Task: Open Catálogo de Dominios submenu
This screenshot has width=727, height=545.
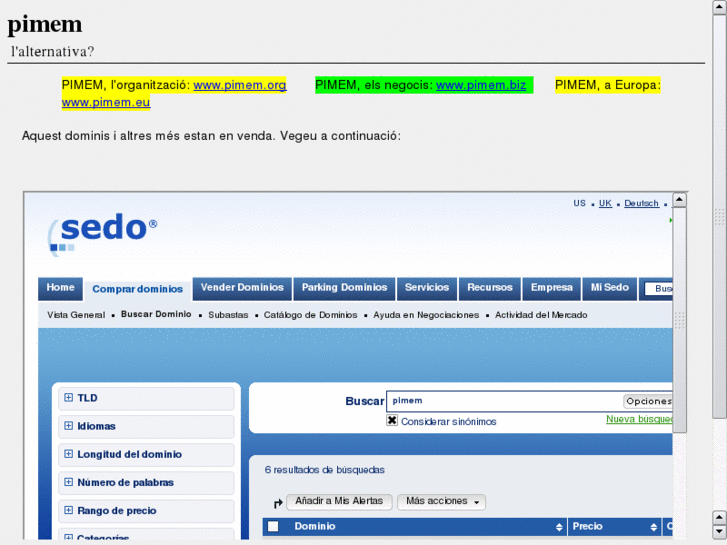Action: (x=311, y=315)
